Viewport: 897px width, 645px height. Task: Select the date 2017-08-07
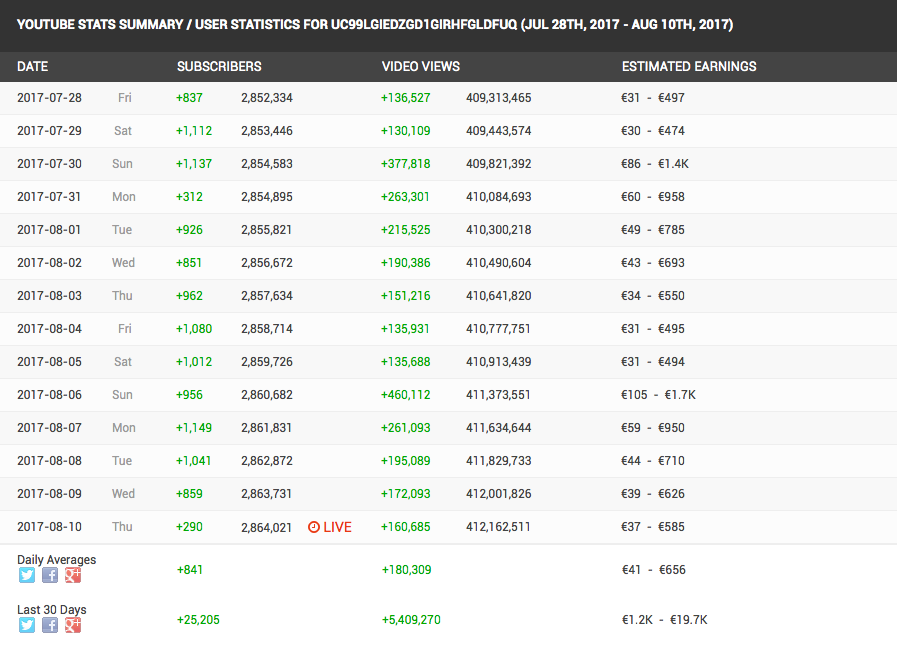click(x=49, y=428)
